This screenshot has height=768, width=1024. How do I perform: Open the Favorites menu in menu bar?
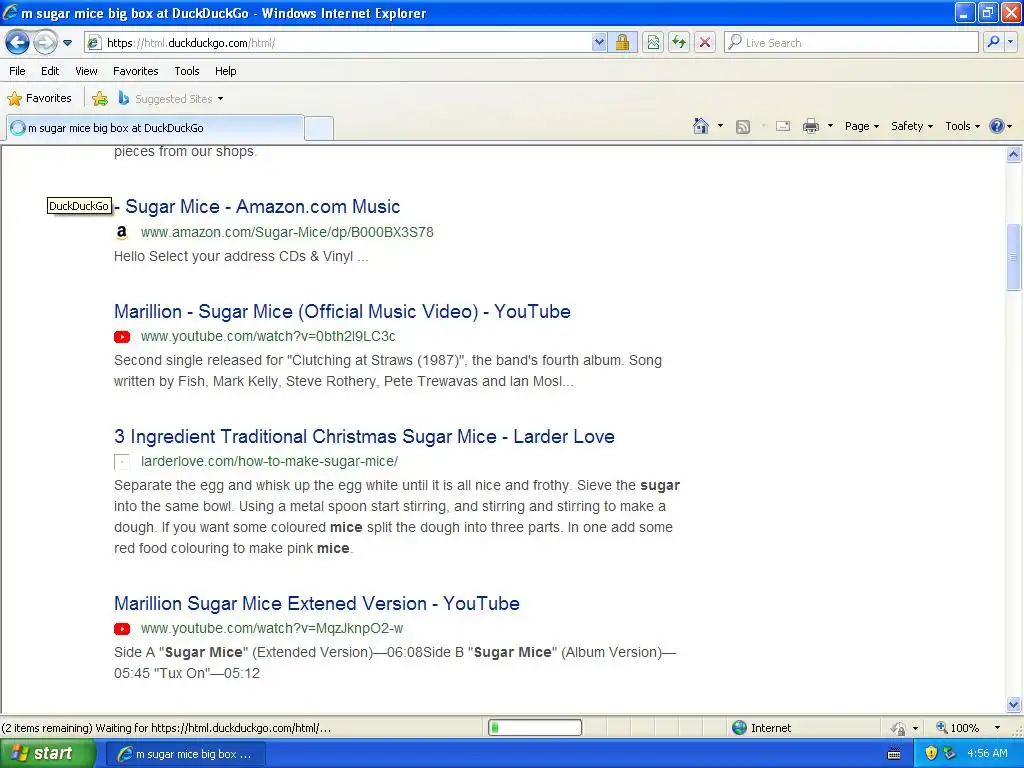coord(136,71)
